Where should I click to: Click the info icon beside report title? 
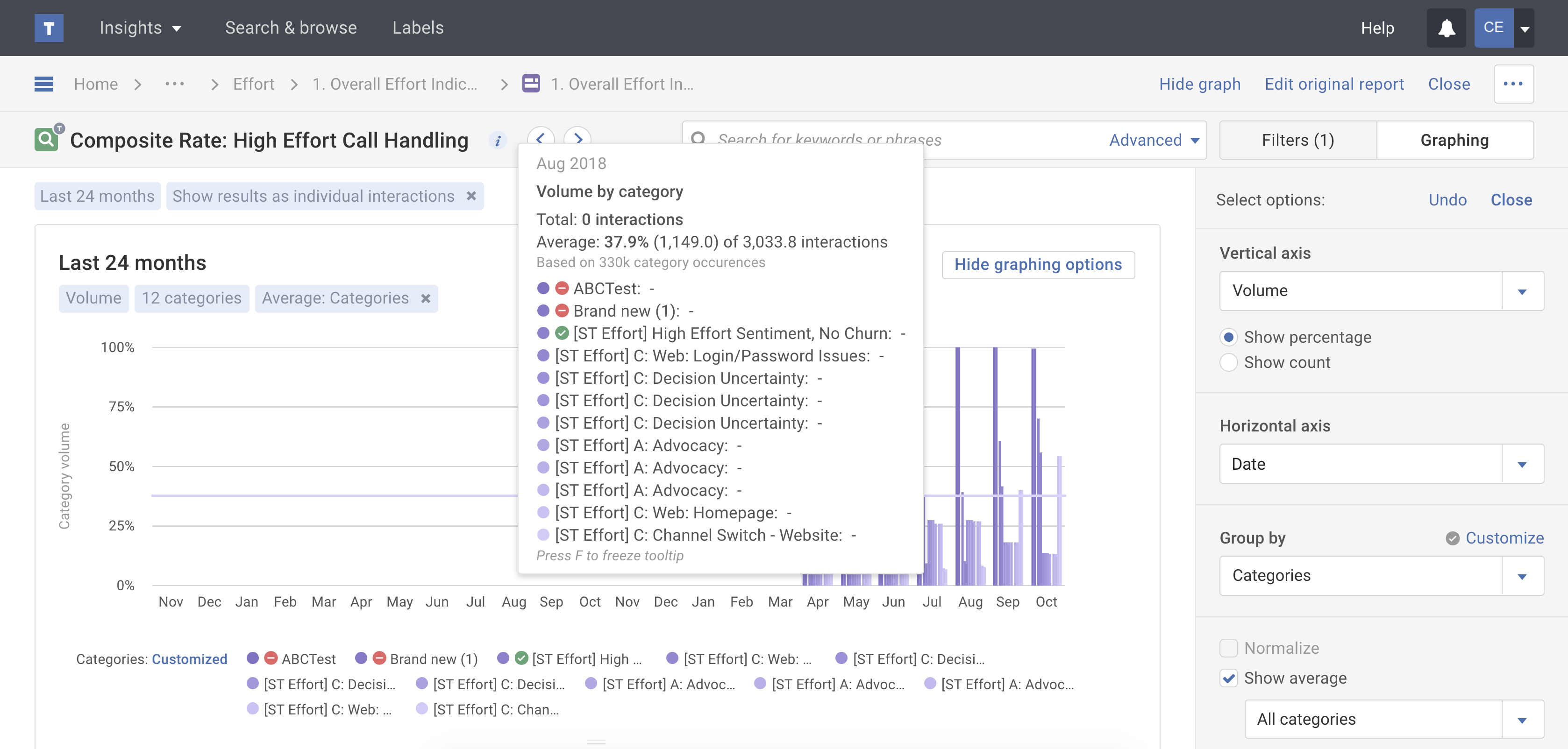(498, 141)
